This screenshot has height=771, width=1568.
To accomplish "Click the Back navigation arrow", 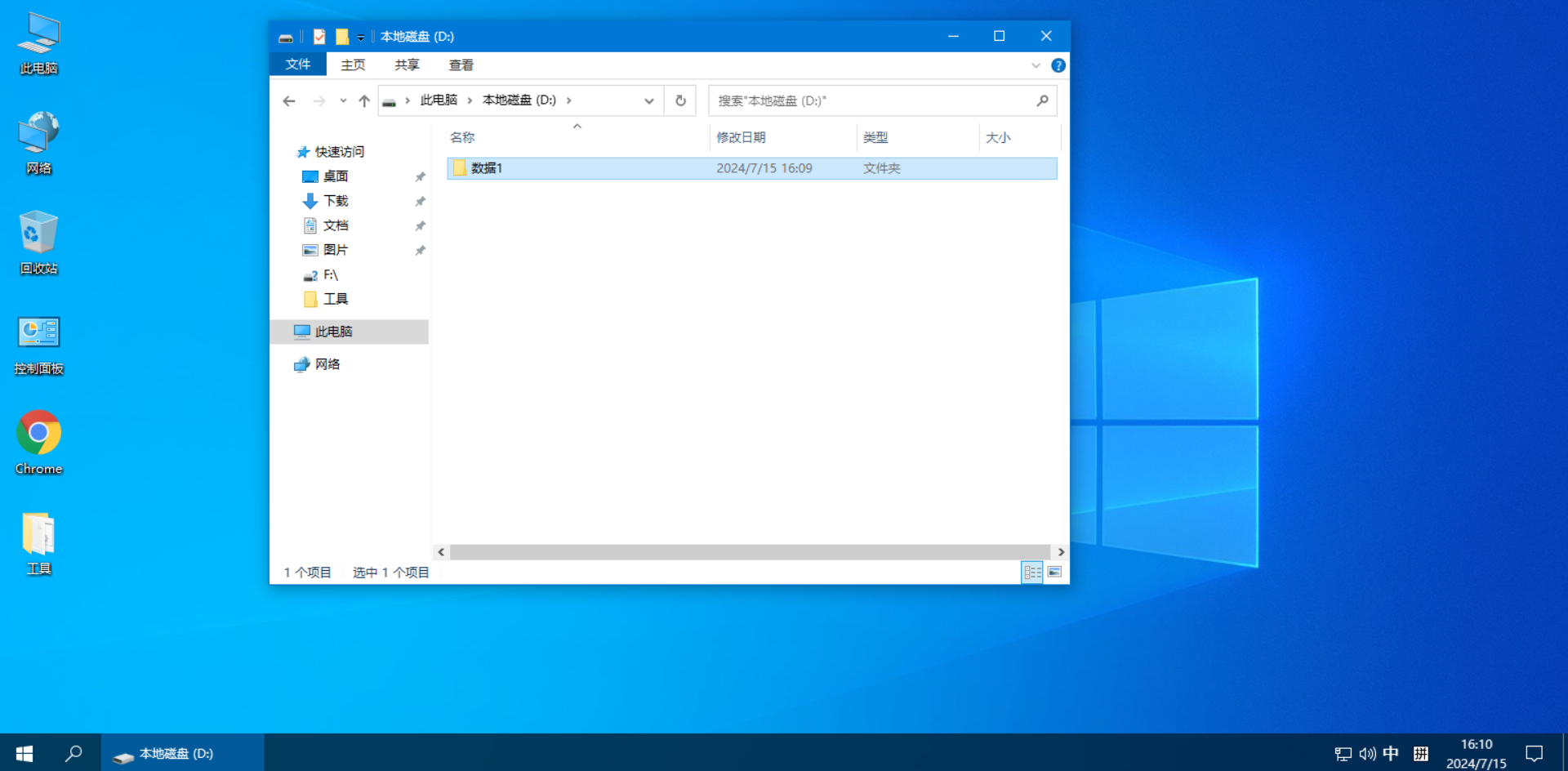I will (289, 101).
